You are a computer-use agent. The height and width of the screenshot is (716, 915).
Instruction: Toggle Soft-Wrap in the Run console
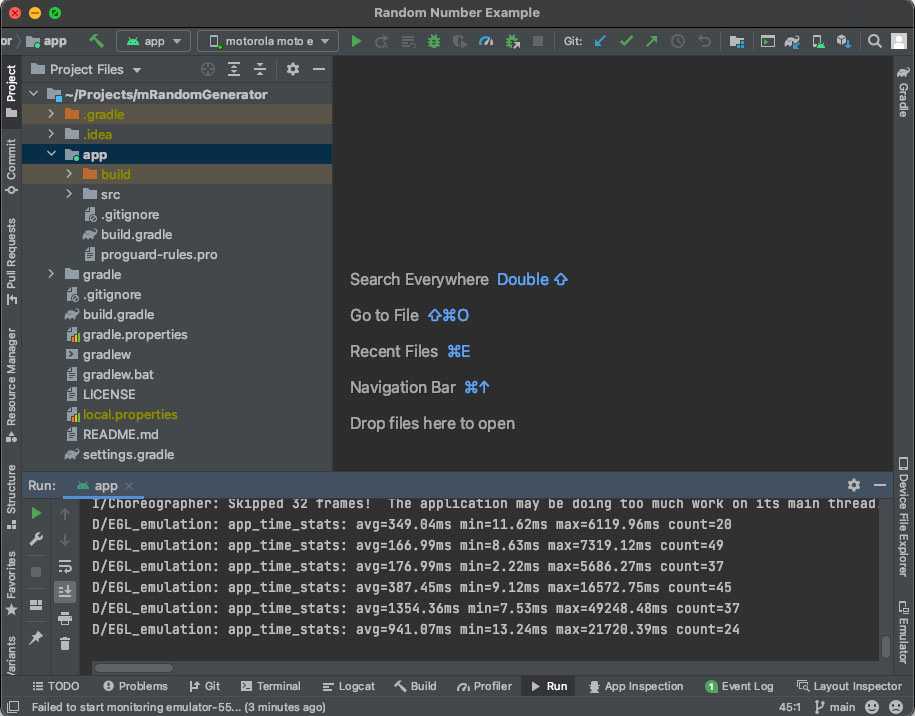tap(65, 566)
